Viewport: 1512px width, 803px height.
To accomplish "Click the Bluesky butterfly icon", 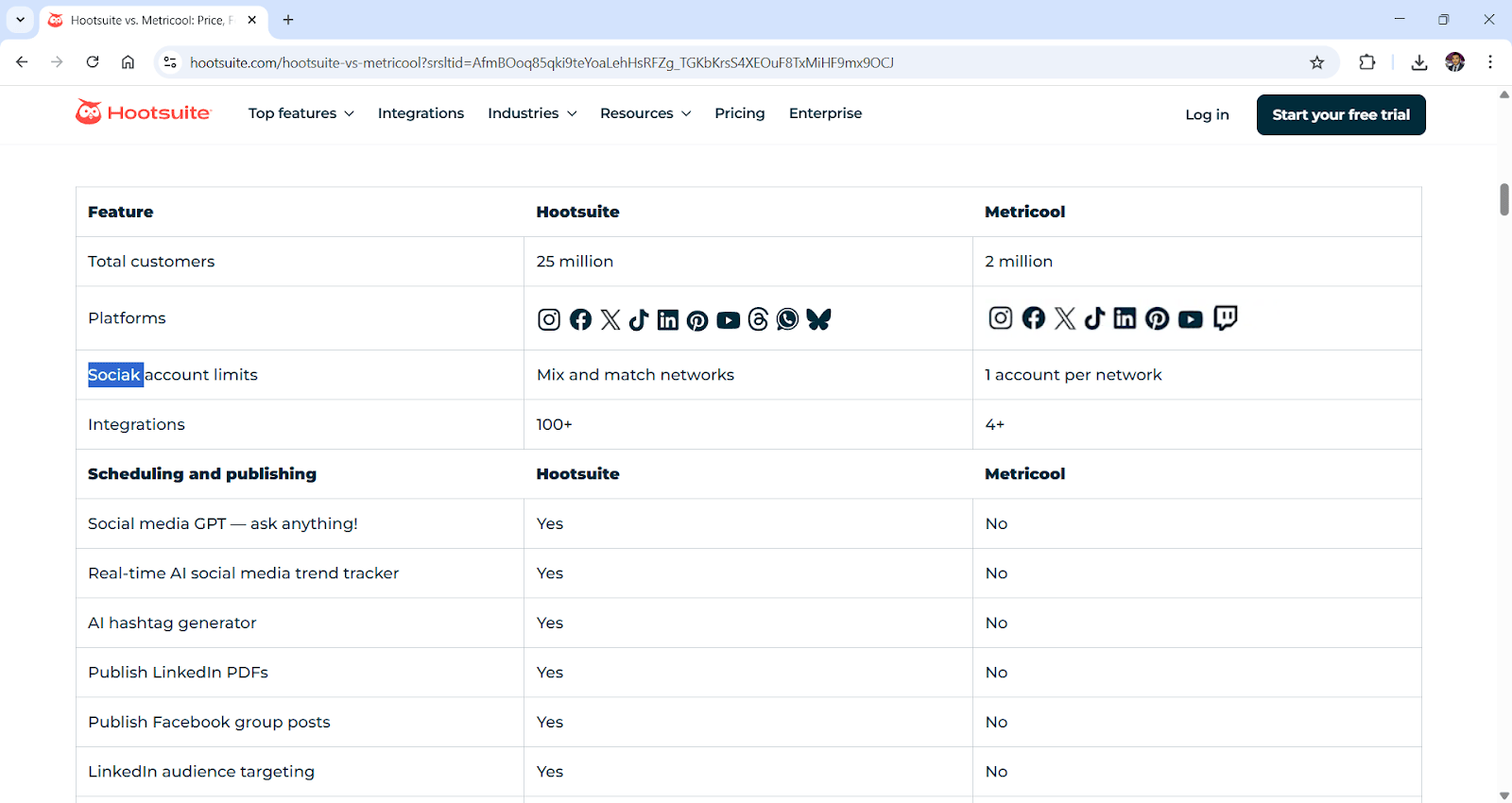I will coord(818,319).
